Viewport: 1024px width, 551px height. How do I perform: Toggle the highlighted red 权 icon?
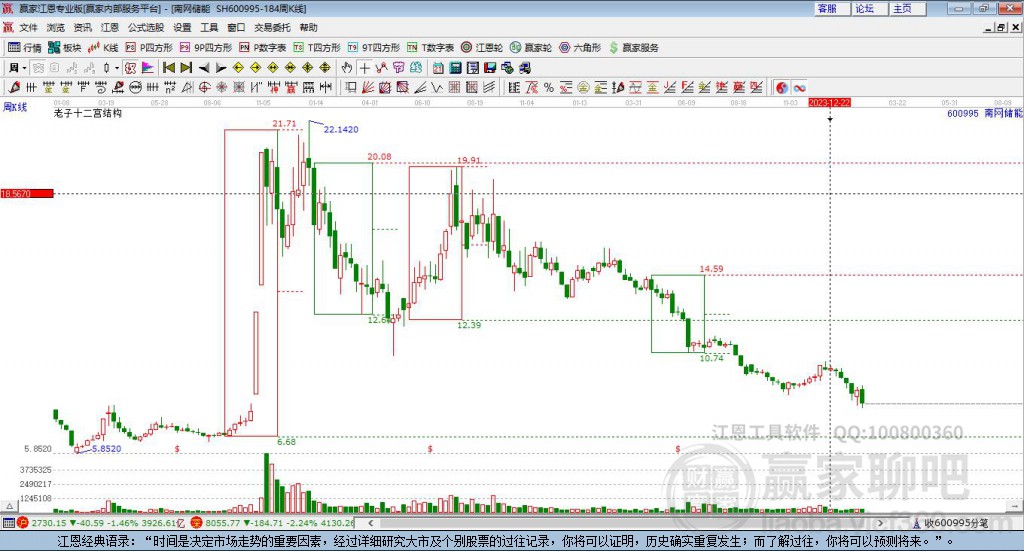(x=131, y=68)
